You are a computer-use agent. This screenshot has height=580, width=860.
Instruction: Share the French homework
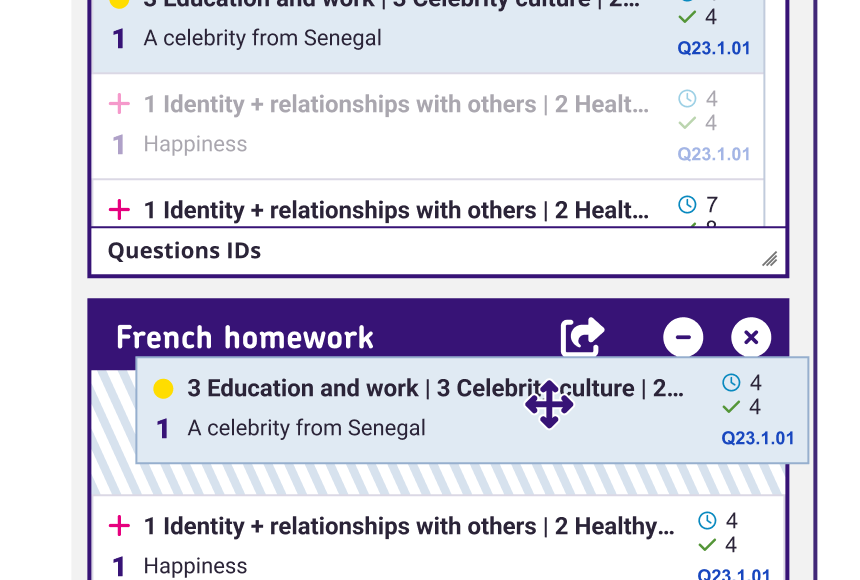coord(580,337)
